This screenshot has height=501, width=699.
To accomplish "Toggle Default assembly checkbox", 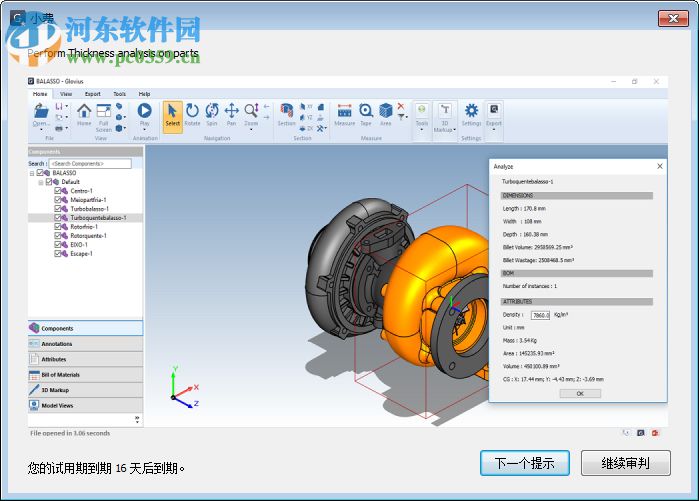I will click(49, 181).
